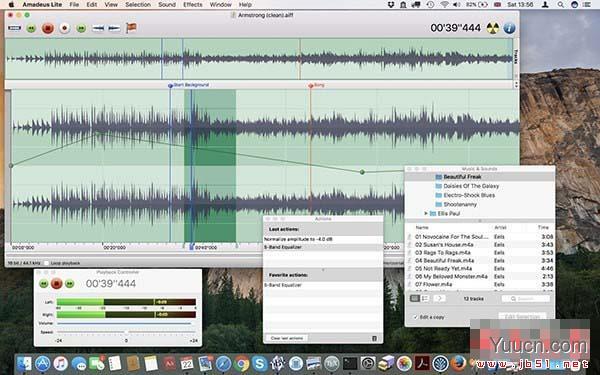Image resolution: width=600 pixels, height=375 pixels.
Task: Open the Sound menu
Action: point(167,5)
